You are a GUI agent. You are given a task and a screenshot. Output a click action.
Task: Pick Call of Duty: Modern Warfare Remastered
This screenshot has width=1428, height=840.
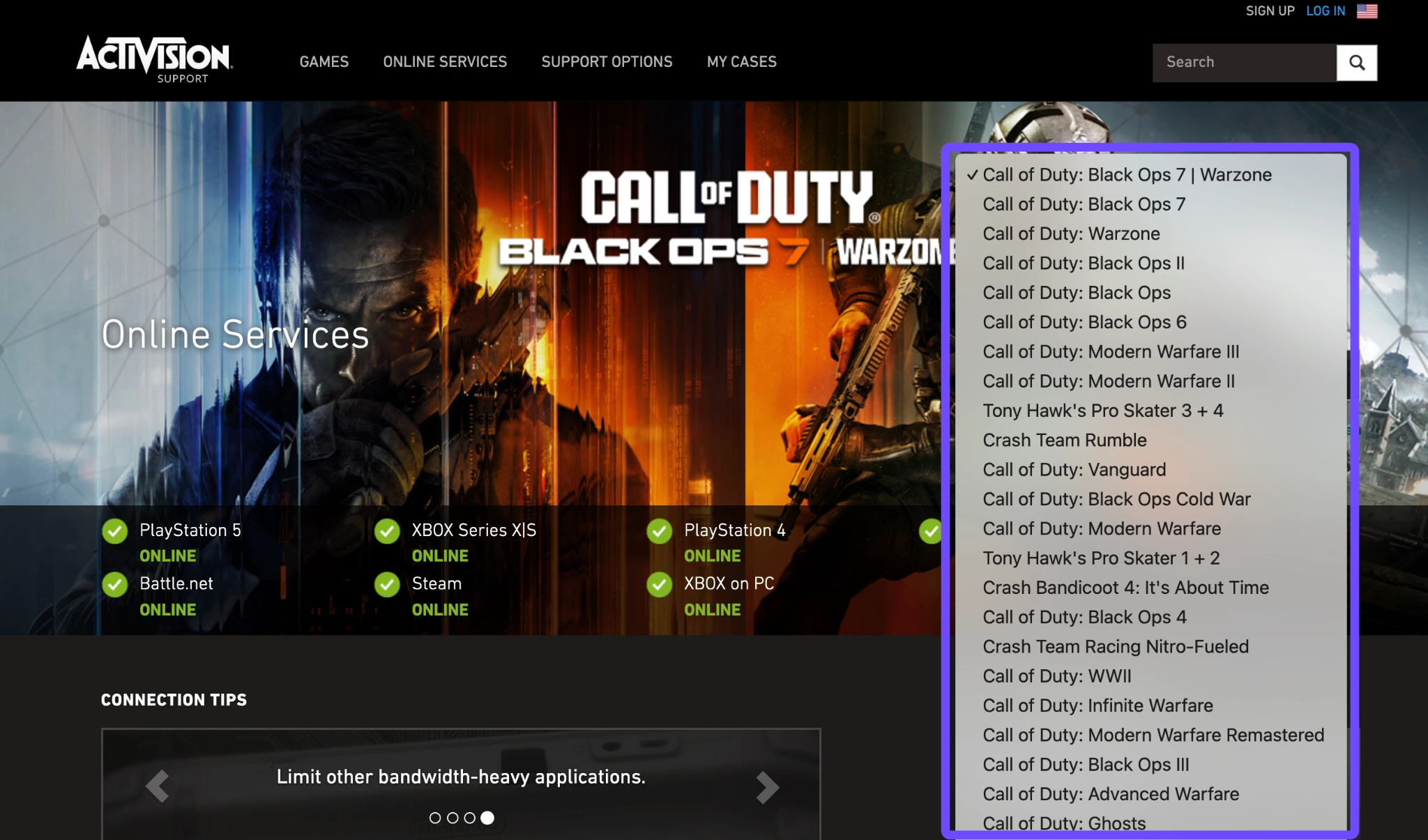(1151, 735)
